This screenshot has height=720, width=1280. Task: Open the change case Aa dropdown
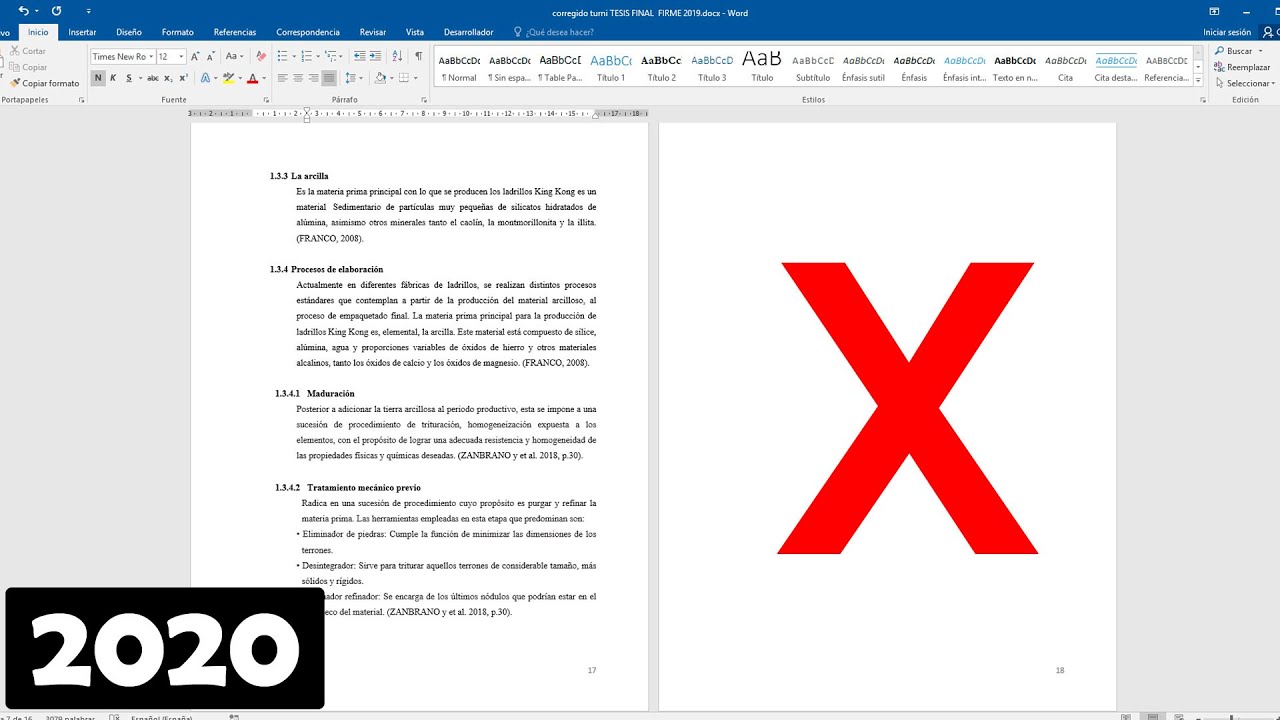tap(234, 56)
